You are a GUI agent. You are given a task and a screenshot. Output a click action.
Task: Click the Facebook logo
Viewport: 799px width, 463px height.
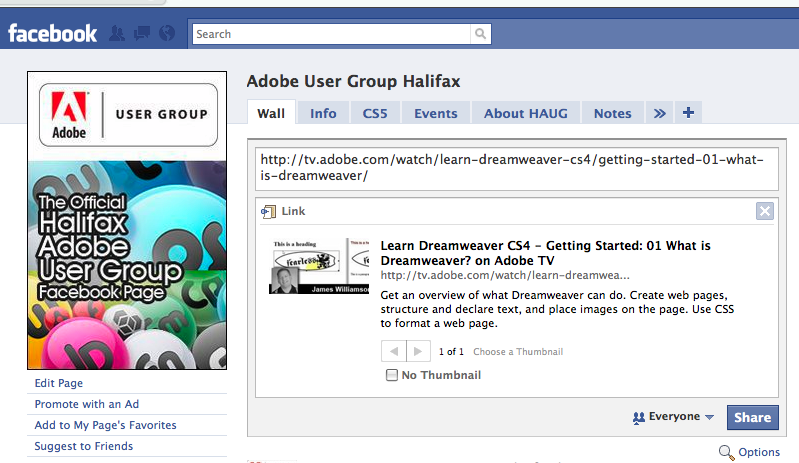pyautogui.click(x=52, y=34)
